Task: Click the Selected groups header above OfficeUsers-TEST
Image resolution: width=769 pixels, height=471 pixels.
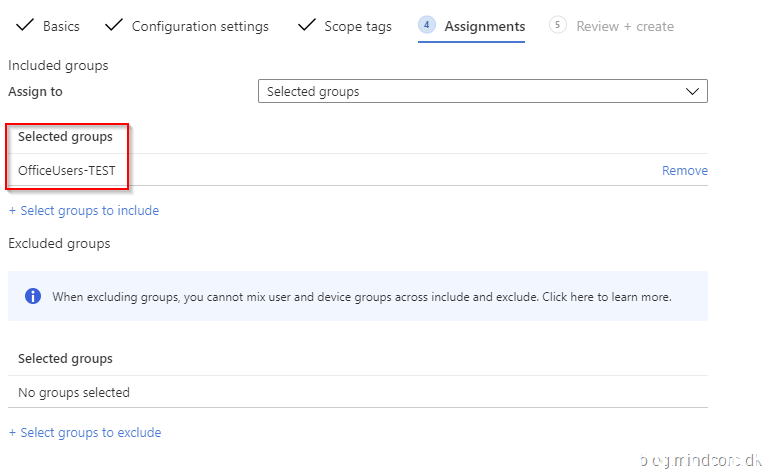Action: [x=65, y=136]
